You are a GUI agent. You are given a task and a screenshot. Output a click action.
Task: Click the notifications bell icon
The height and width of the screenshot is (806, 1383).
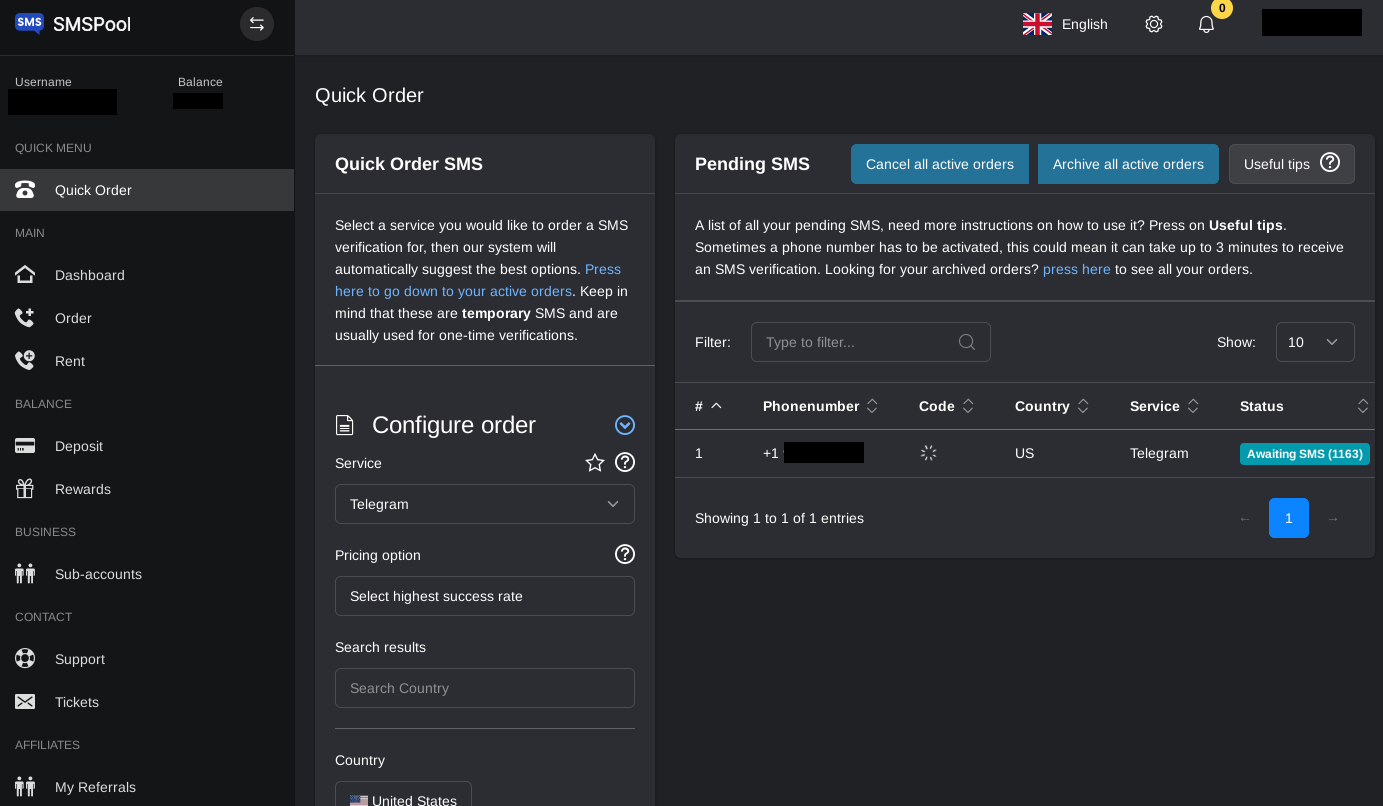[x=1206, y=24]
